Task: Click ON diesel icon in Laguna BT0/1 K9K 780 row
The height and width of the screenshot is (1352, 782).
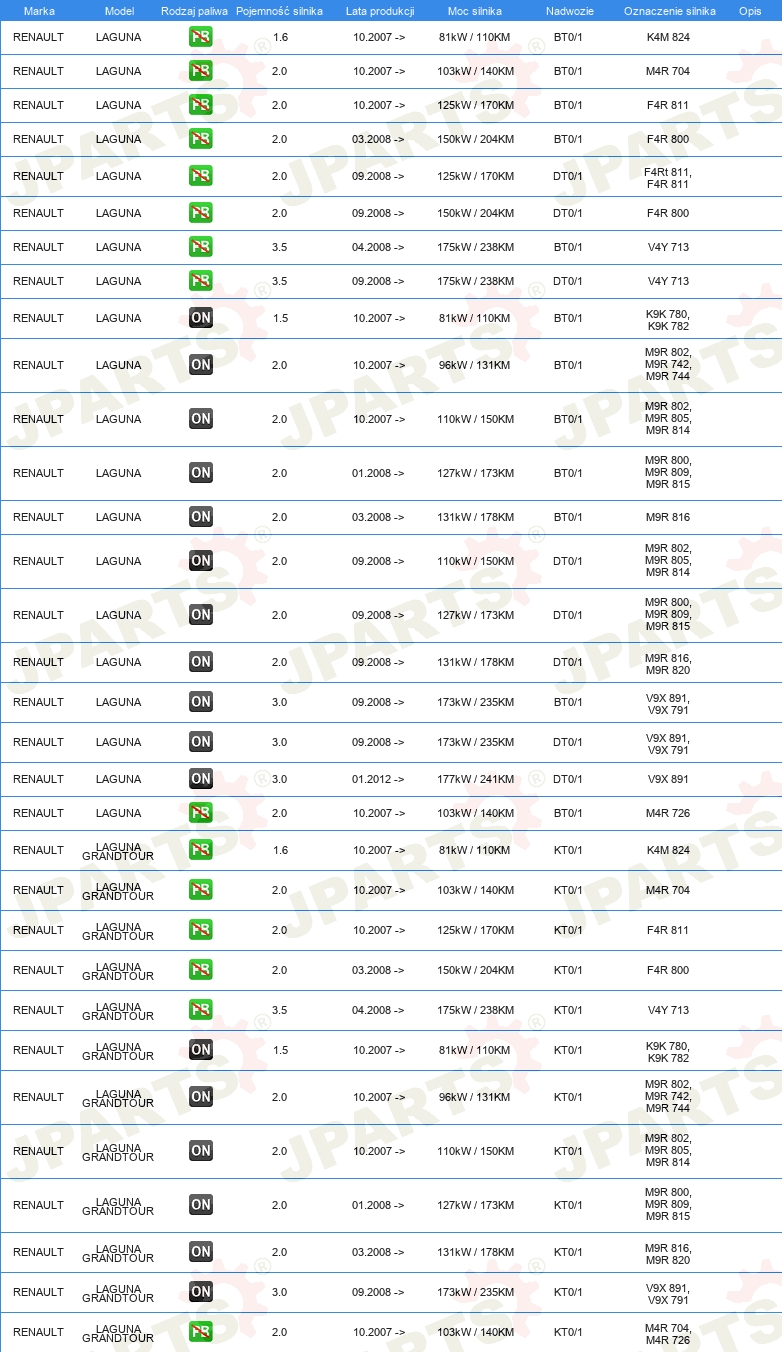Action: click(x=201, y=318)
